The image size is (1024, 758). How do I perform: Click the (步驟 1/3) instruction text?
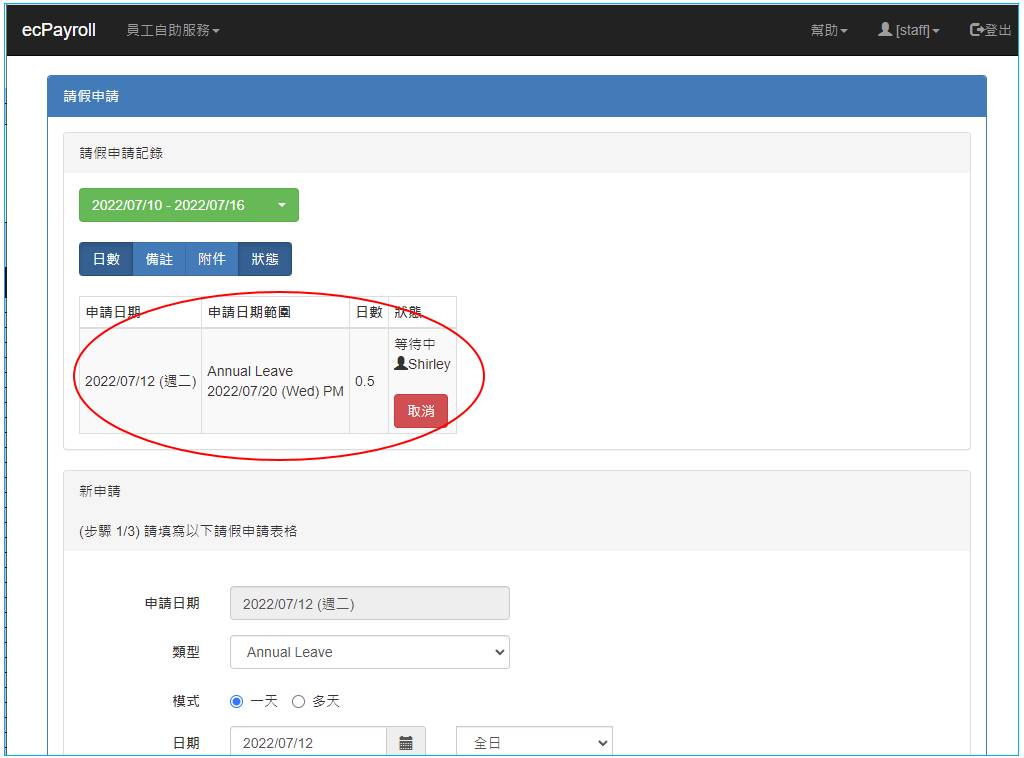[x=188, y=531]
